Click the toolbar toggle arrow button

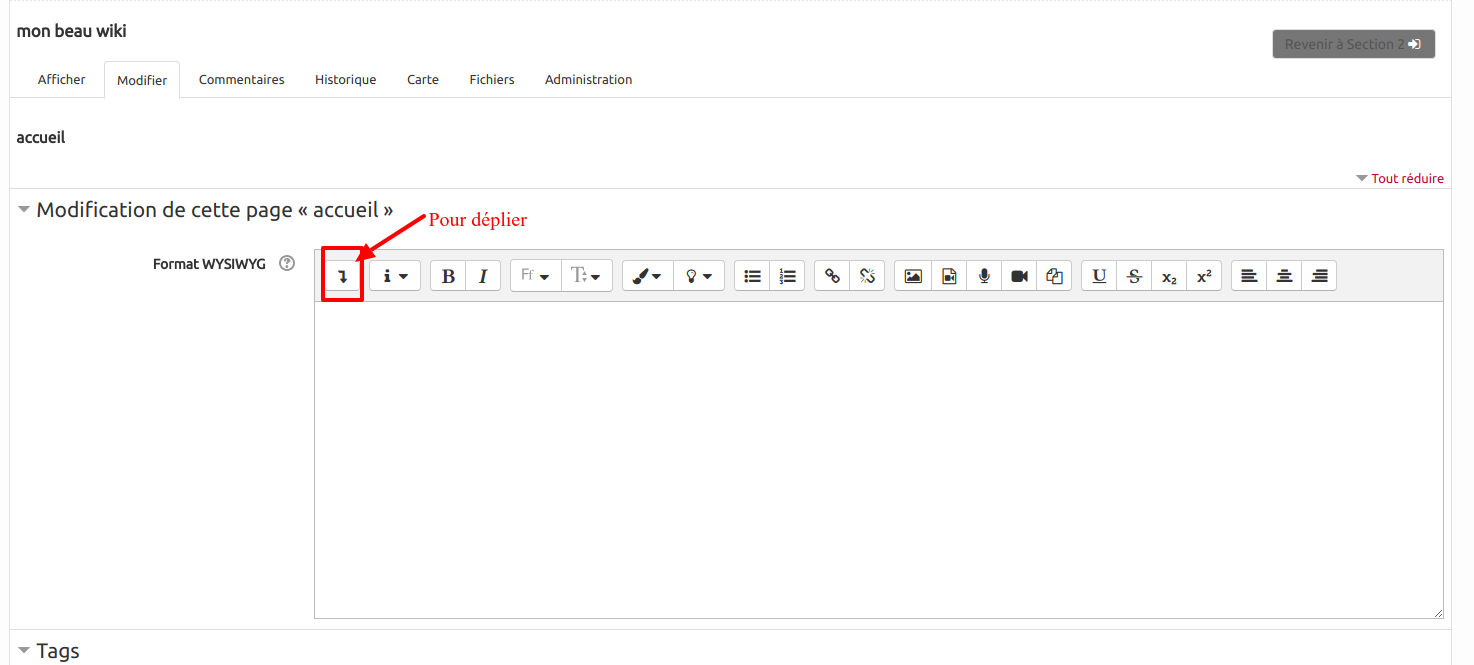342,277
